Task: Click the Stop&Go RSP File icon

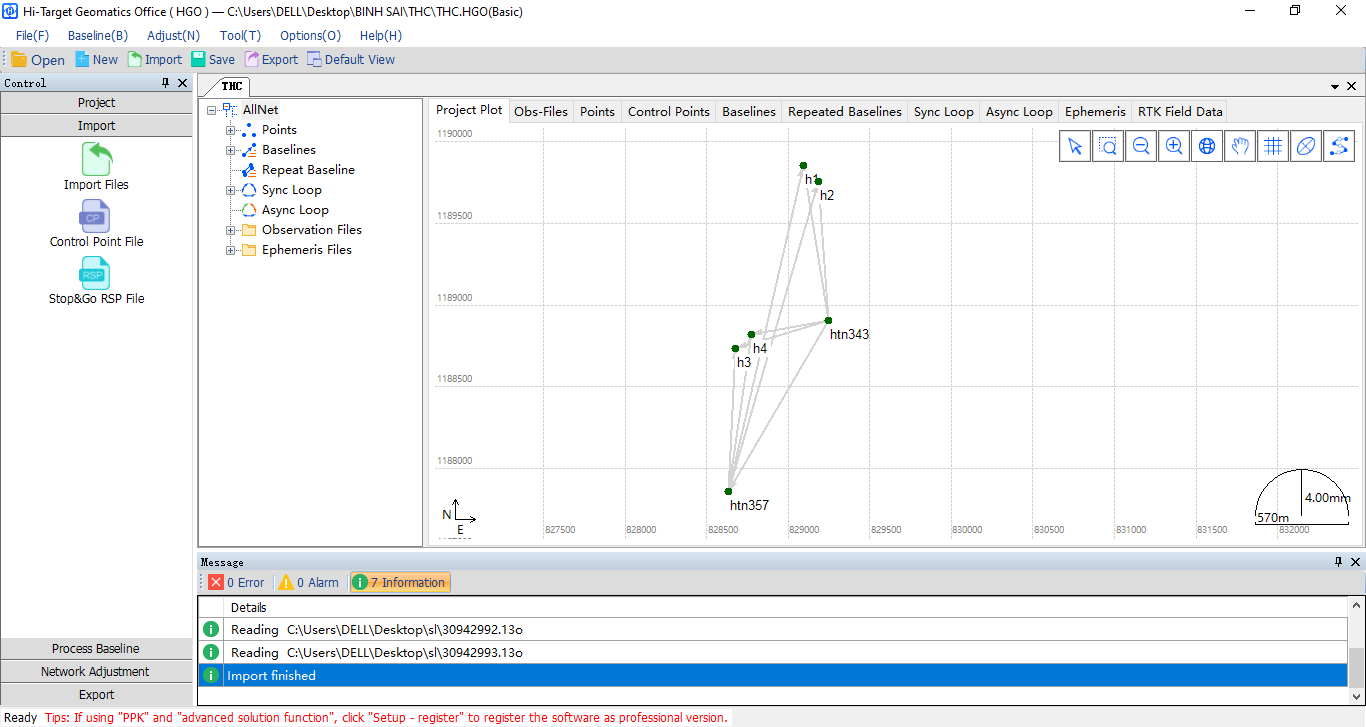Action: pos(96,274)
